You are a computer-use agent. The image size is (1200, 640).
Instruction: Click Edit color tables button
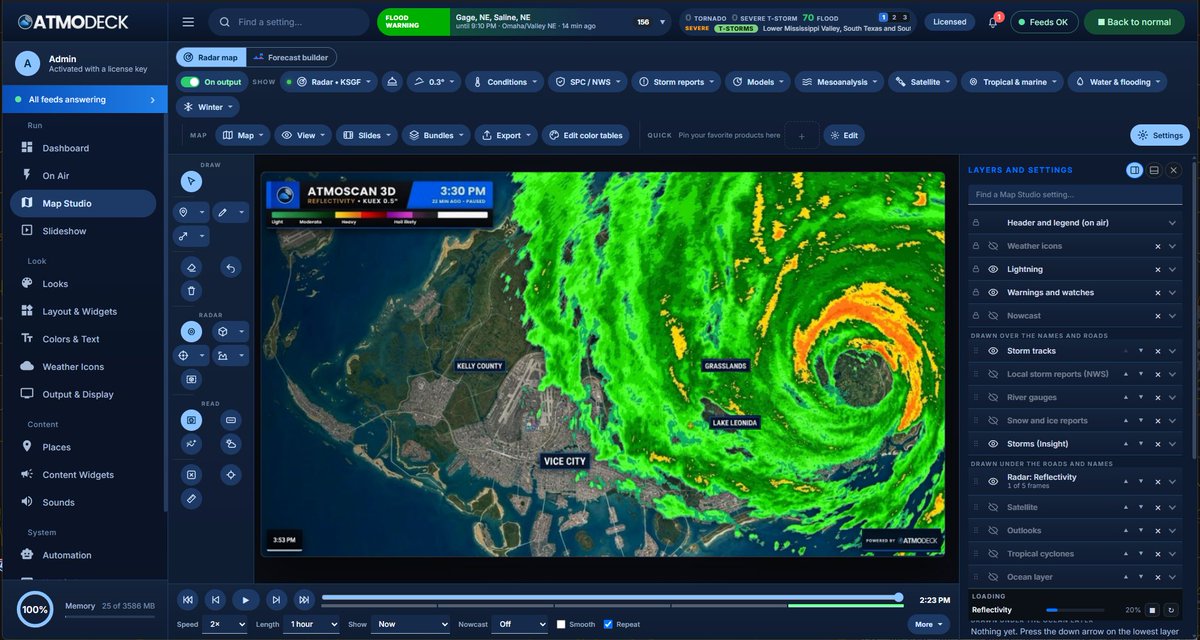pos(586,135)
